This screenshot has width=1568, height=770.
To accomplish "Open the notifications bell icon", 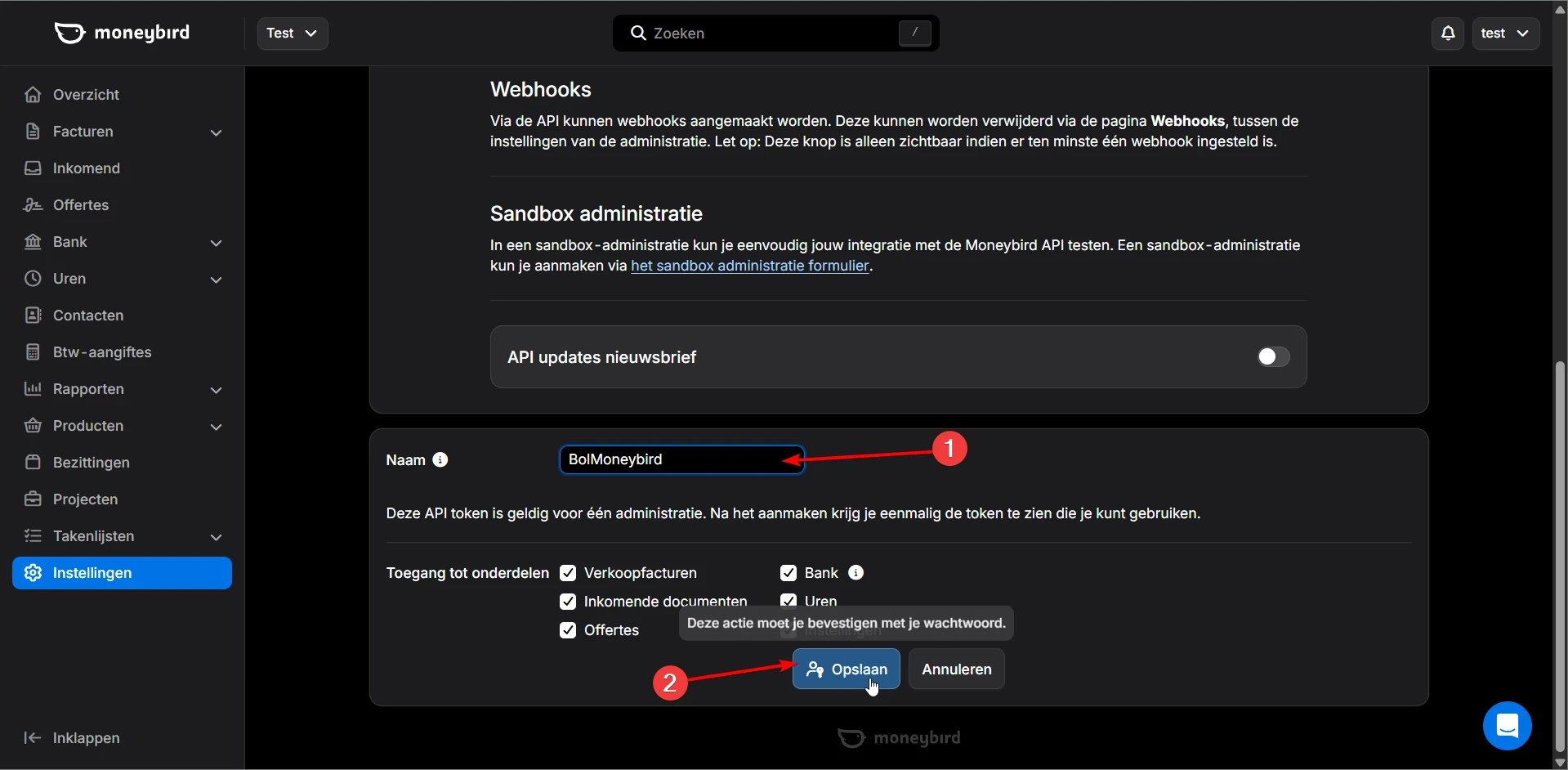I will (x=1446, y=34).
